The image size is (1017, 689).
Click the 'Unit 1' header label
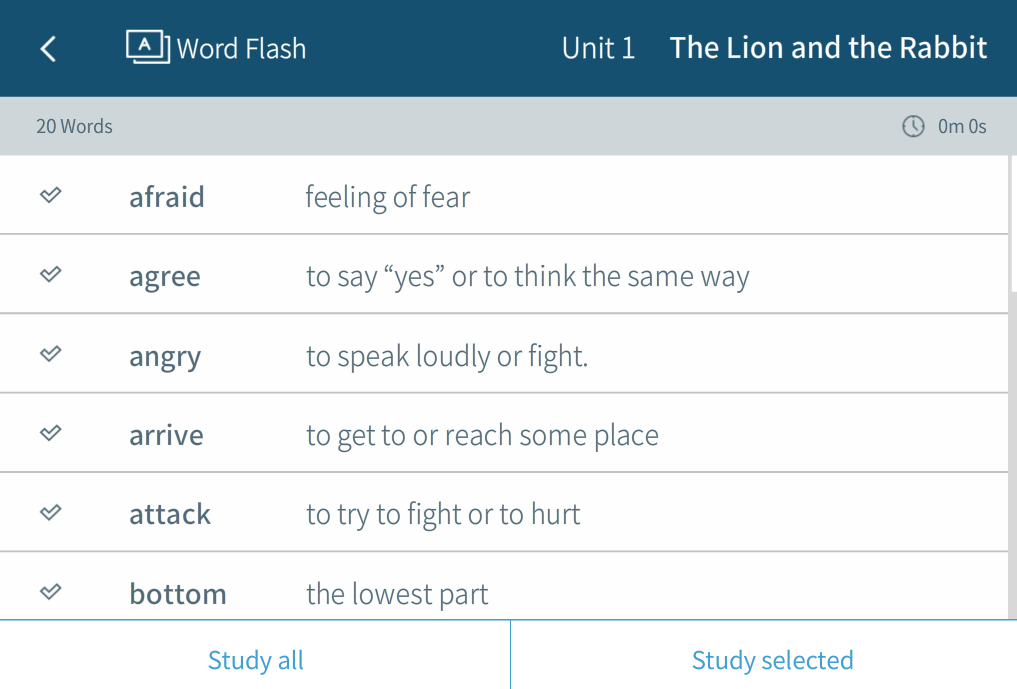pyautogui.click(x=598, y=48)
